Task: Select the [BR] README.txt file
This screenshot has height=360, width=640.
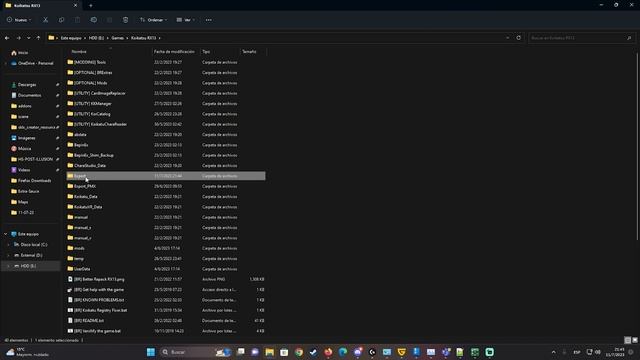Action: click(x=166, y=320)
